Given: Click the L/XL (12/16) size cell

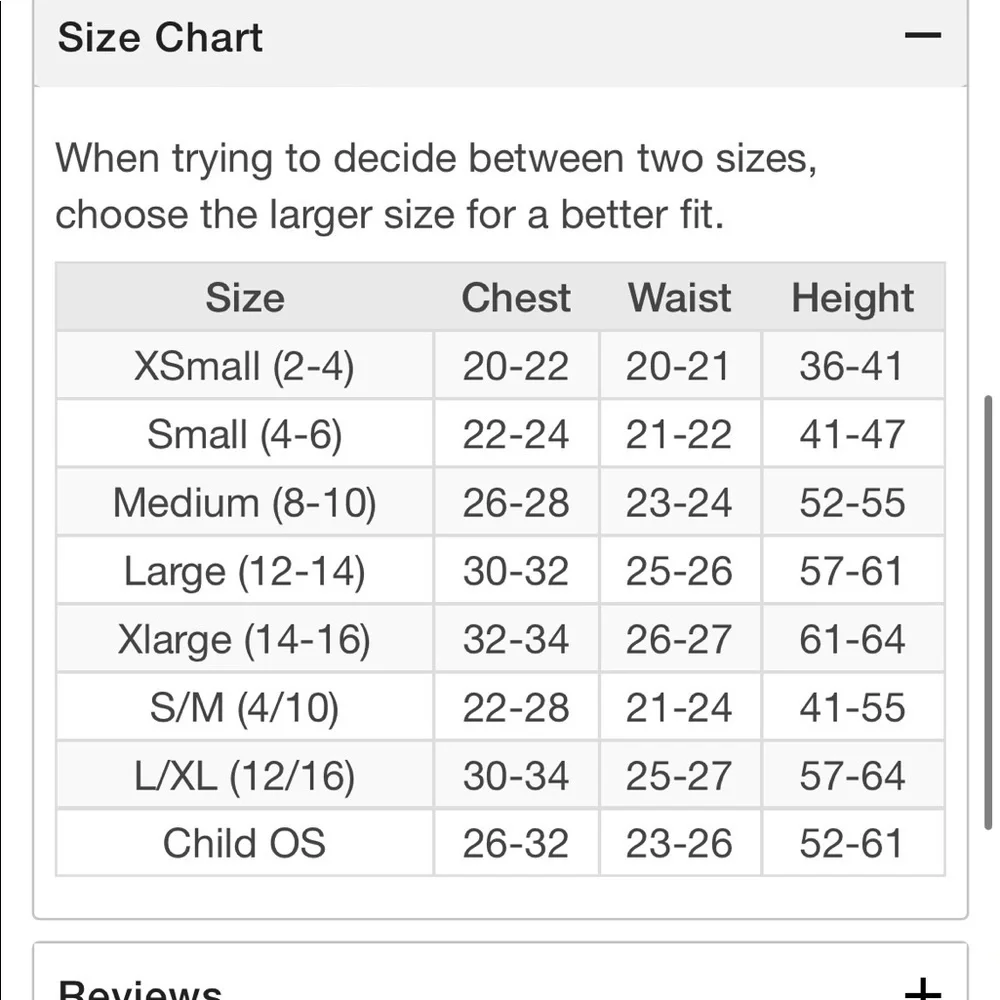Looking at the screenshot, I should click(x=245, y=776).
